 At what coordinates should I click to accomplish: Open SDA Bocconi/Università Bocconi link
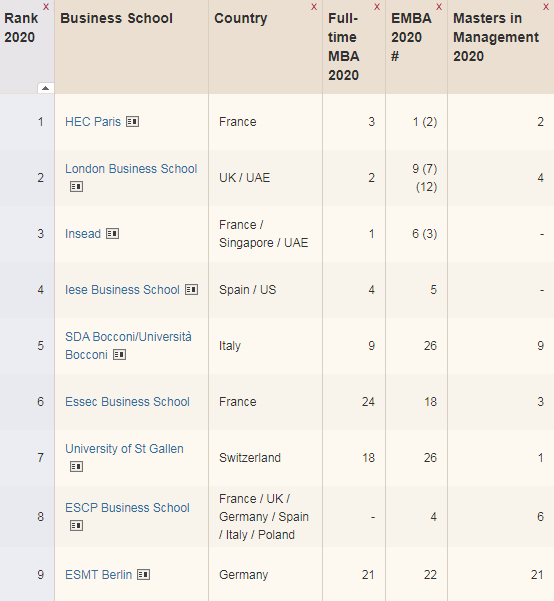(128, 346)
